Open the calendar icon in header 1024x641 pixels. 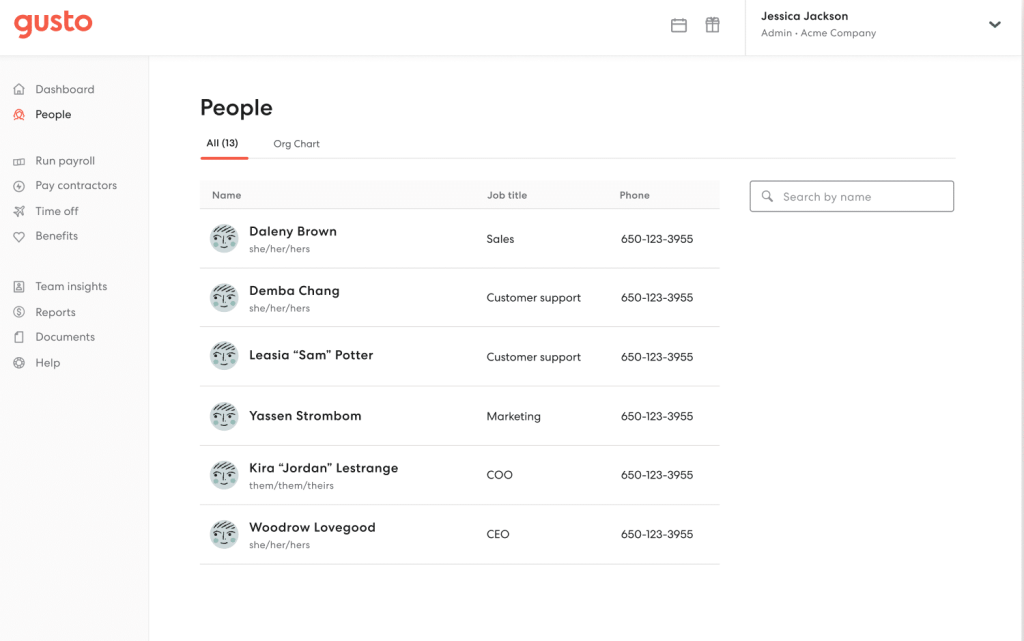pos(679,26)
